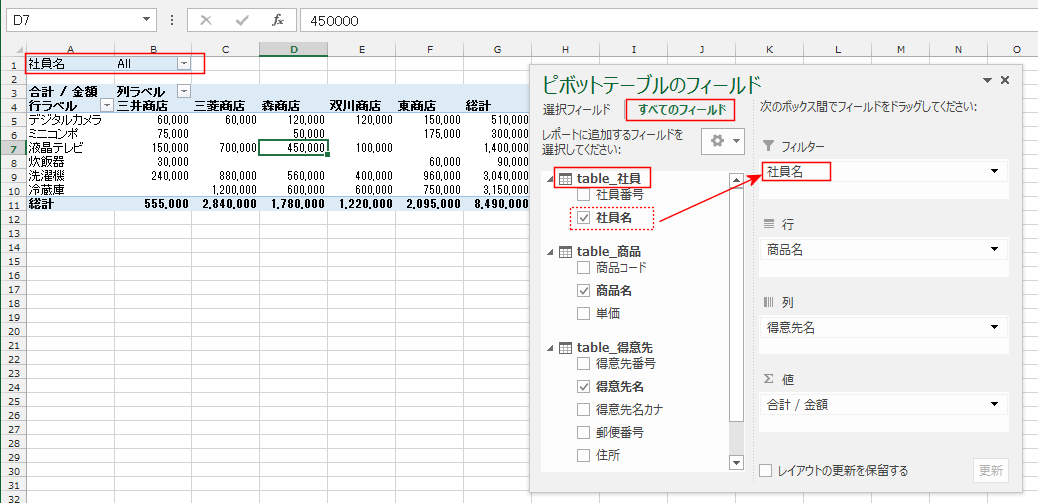Click the formula bar enter checkmark icon
This screenshot has height=503, width=1038.
241,20
